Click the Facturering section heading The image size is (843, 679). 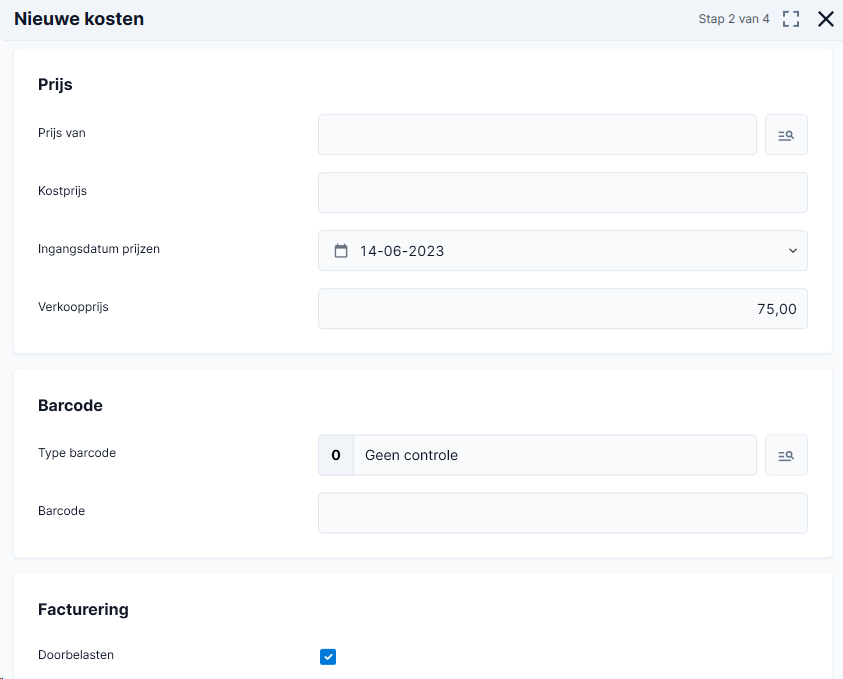point(83,610)
